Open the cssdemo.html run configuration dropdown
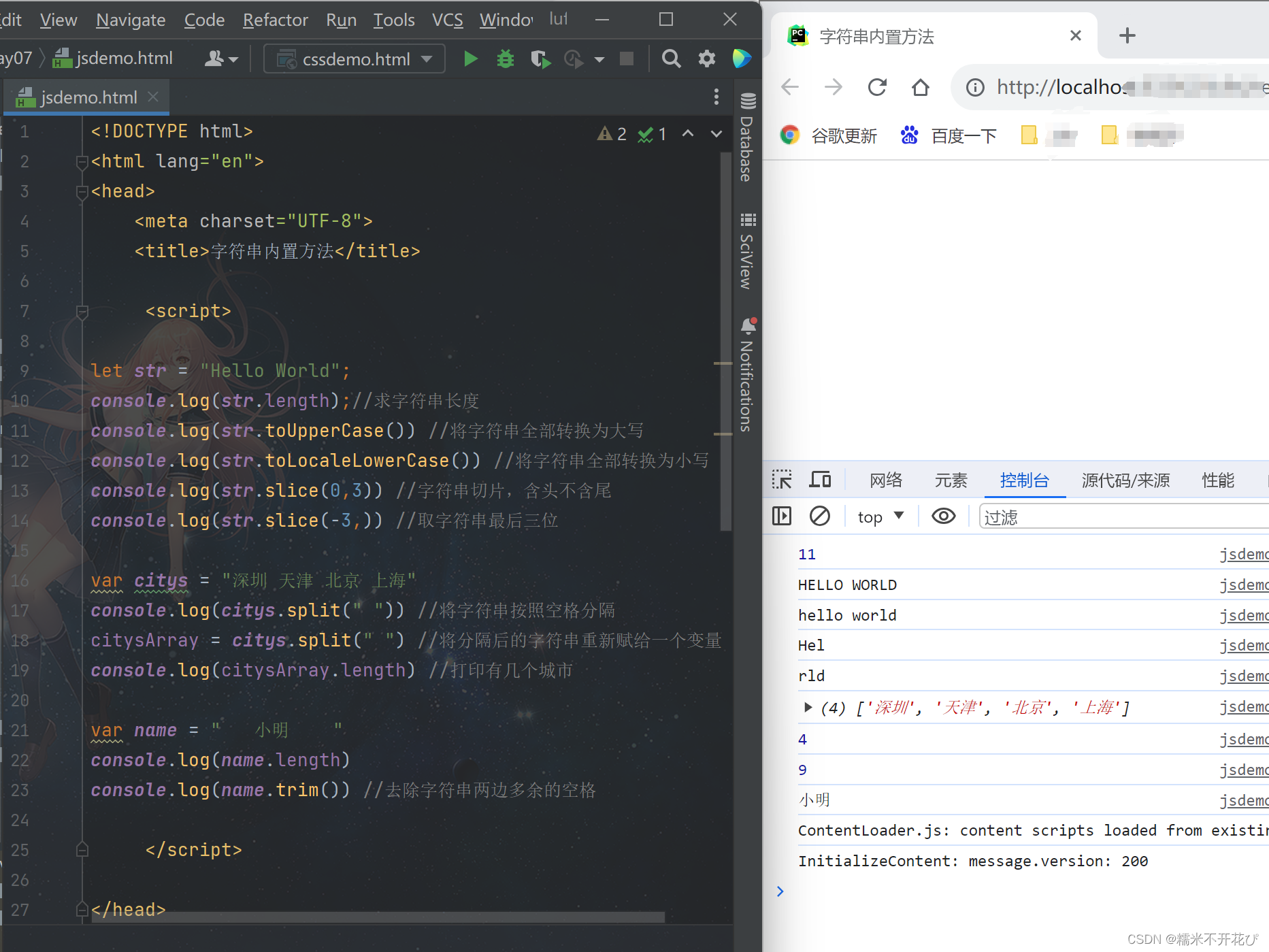Viewport: 1269px width, 952px height. (427, 59)
